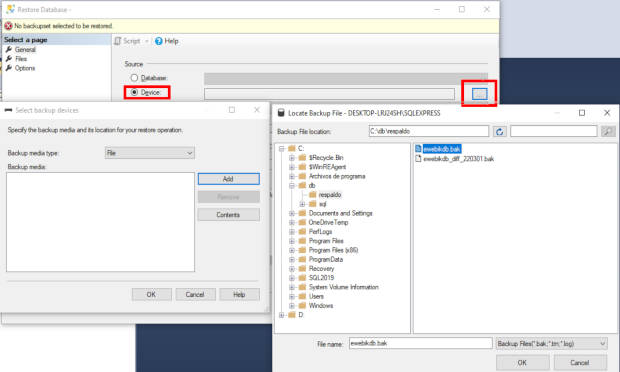Collapse the db folder node
620x372 pixels.
click(292, 185)
